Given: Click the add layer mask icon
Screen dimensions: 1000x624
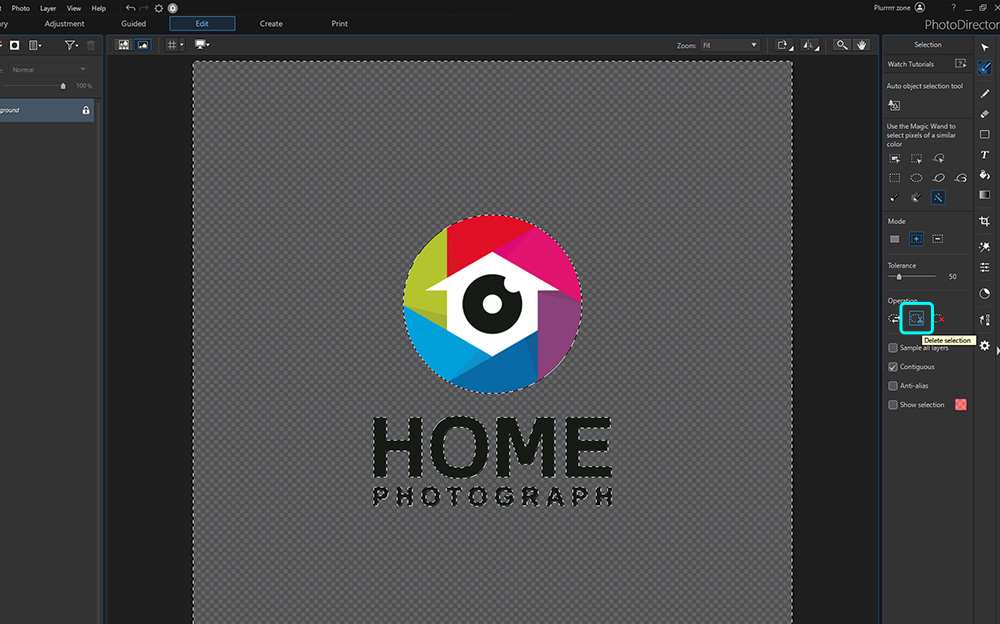Looking at the screenshot, I should point(14,45).
